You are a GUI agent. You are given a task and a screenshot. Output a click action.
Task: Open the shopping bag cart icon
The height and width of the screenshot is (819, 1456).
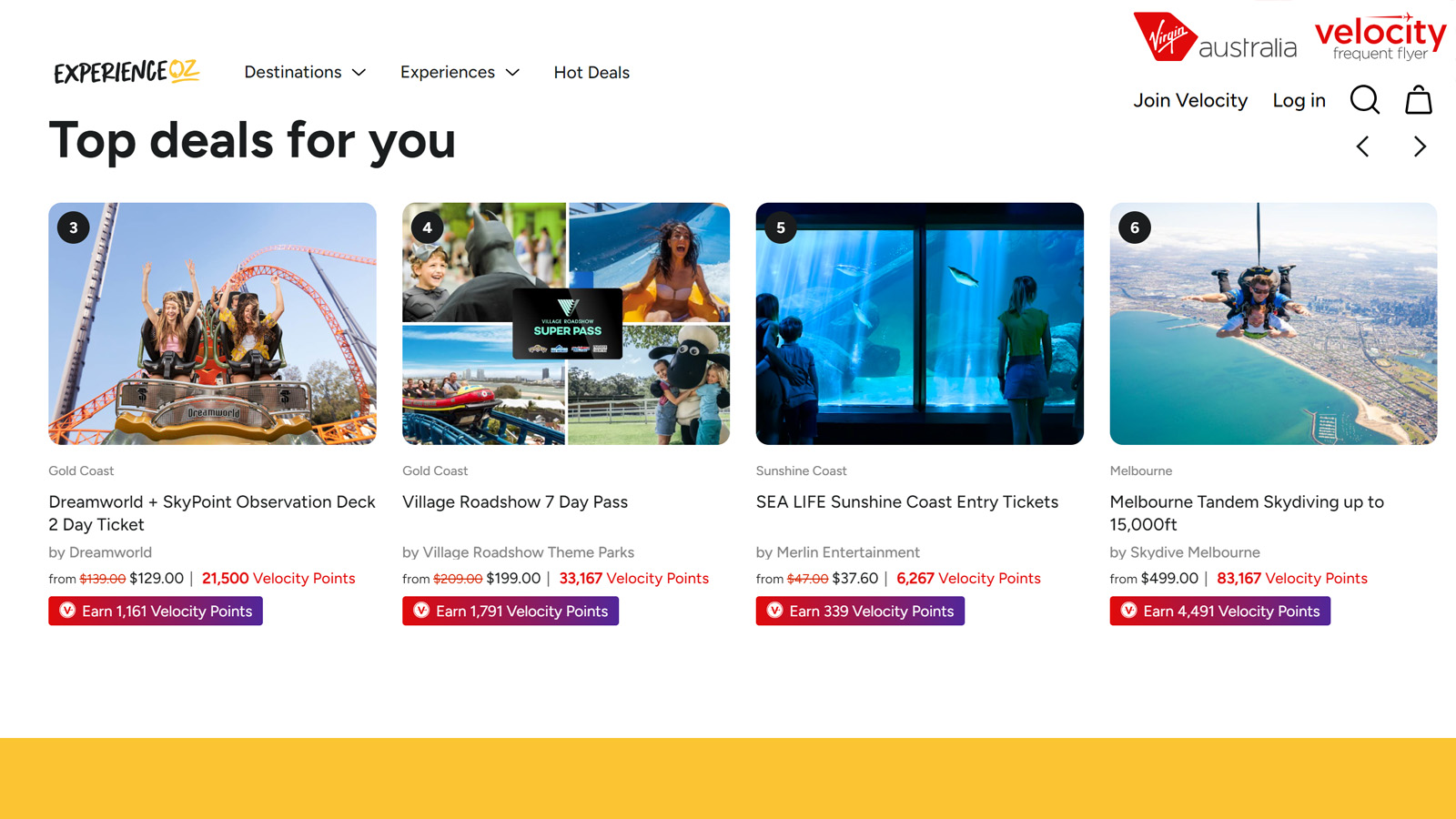(1419, 100)
